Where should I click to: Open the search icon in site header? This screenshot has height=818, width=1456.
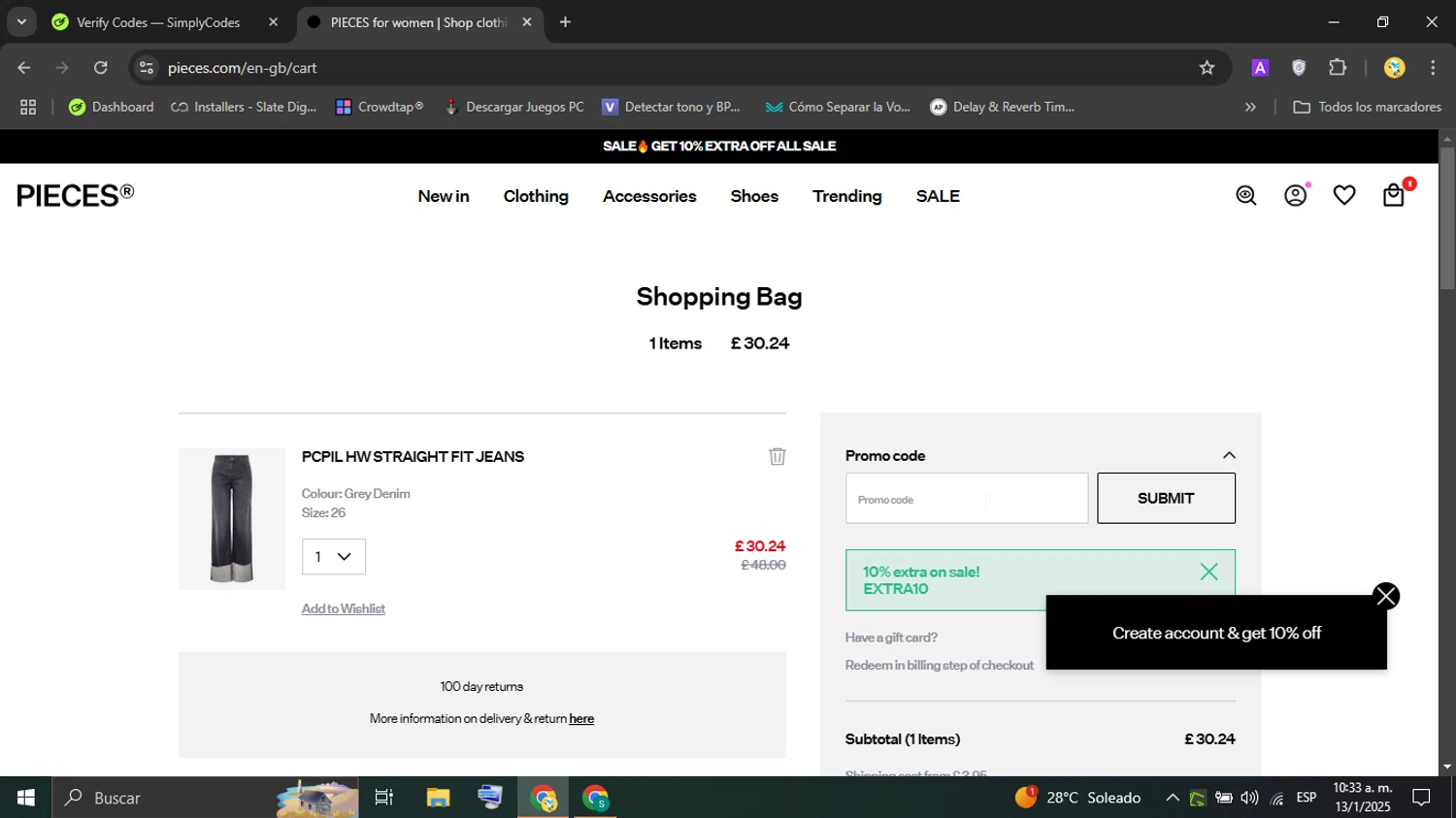(x=1246, y=196)
